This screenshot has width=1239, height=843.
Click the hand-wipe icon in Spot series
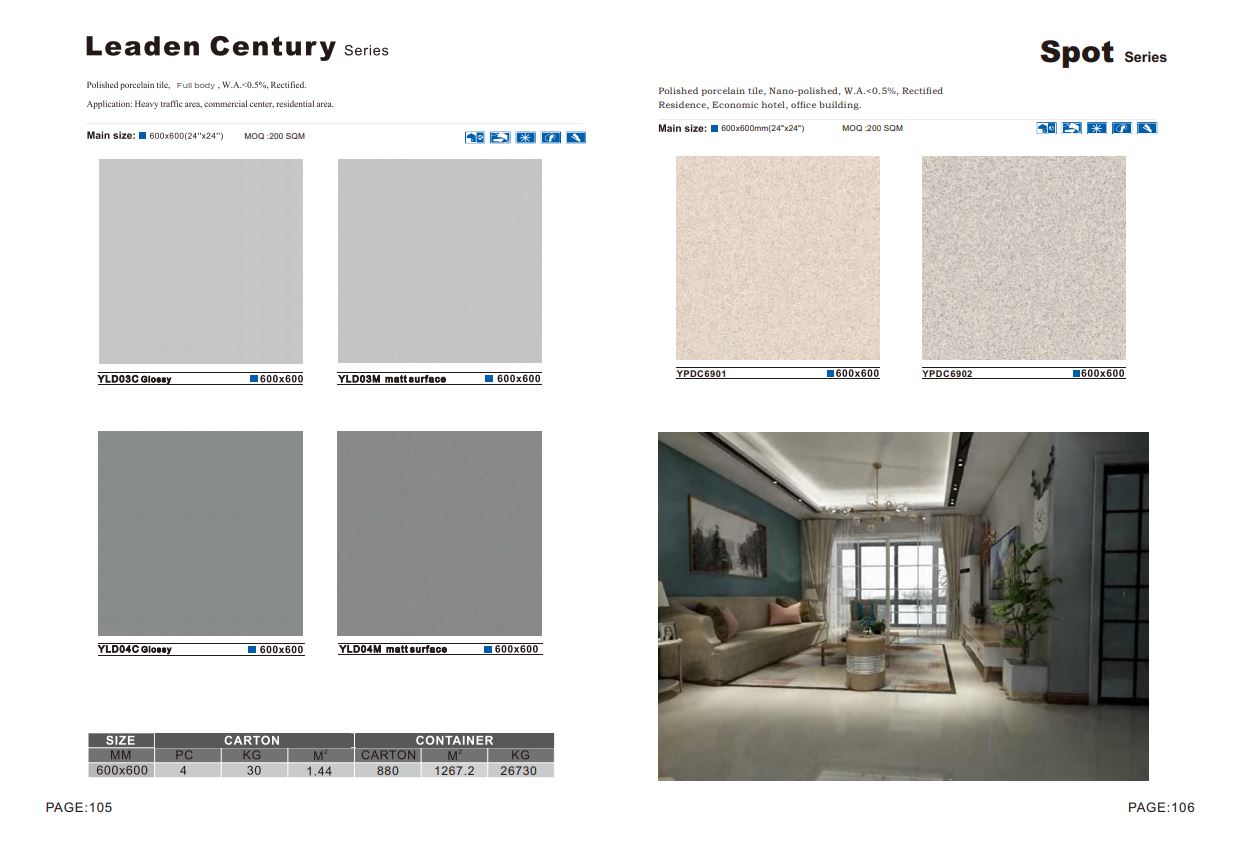(x=1072, y=128)
